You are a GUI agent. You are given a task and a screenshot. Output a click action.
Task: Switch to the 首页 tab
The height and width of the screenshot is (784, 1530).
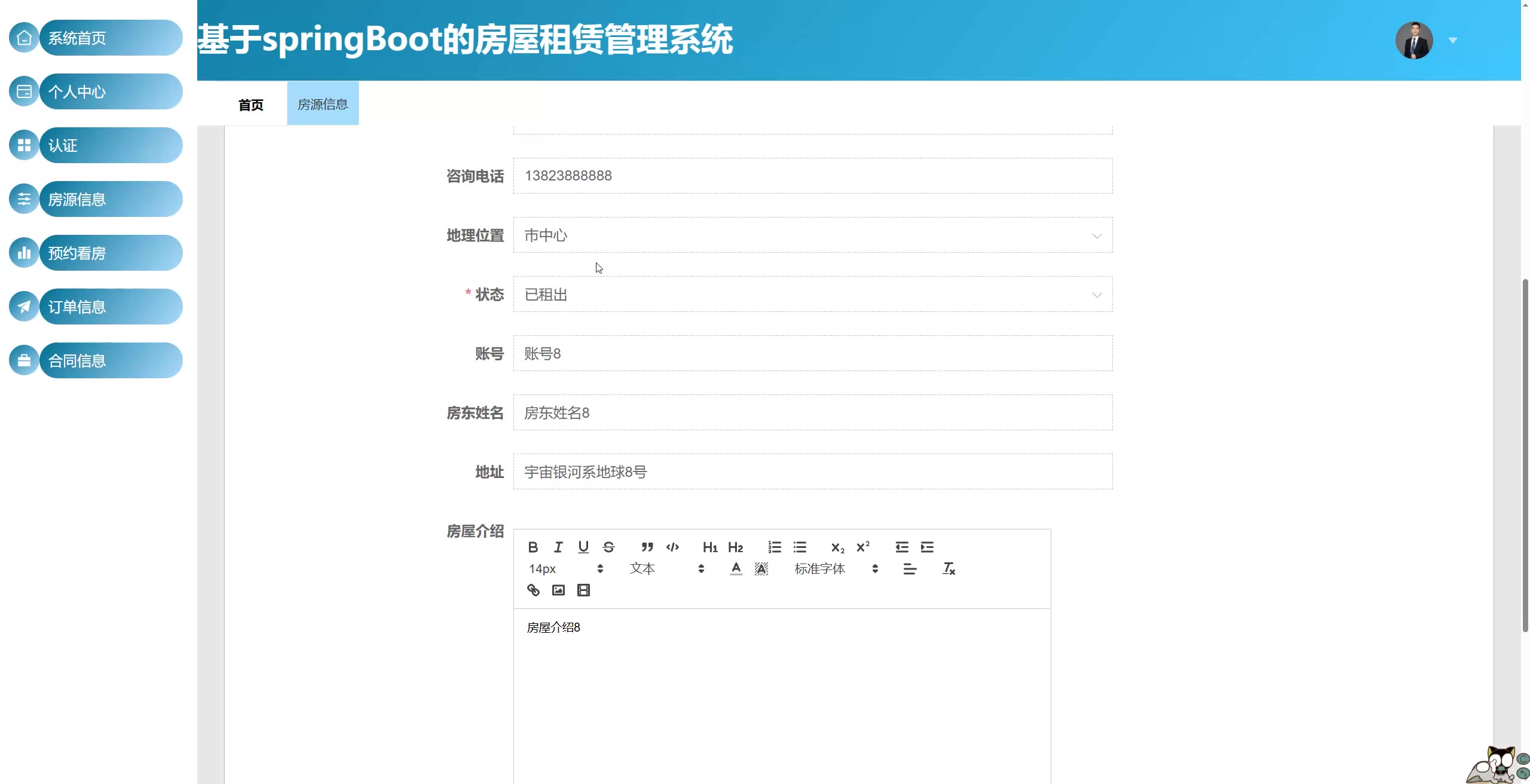click(x=251, y=105)
